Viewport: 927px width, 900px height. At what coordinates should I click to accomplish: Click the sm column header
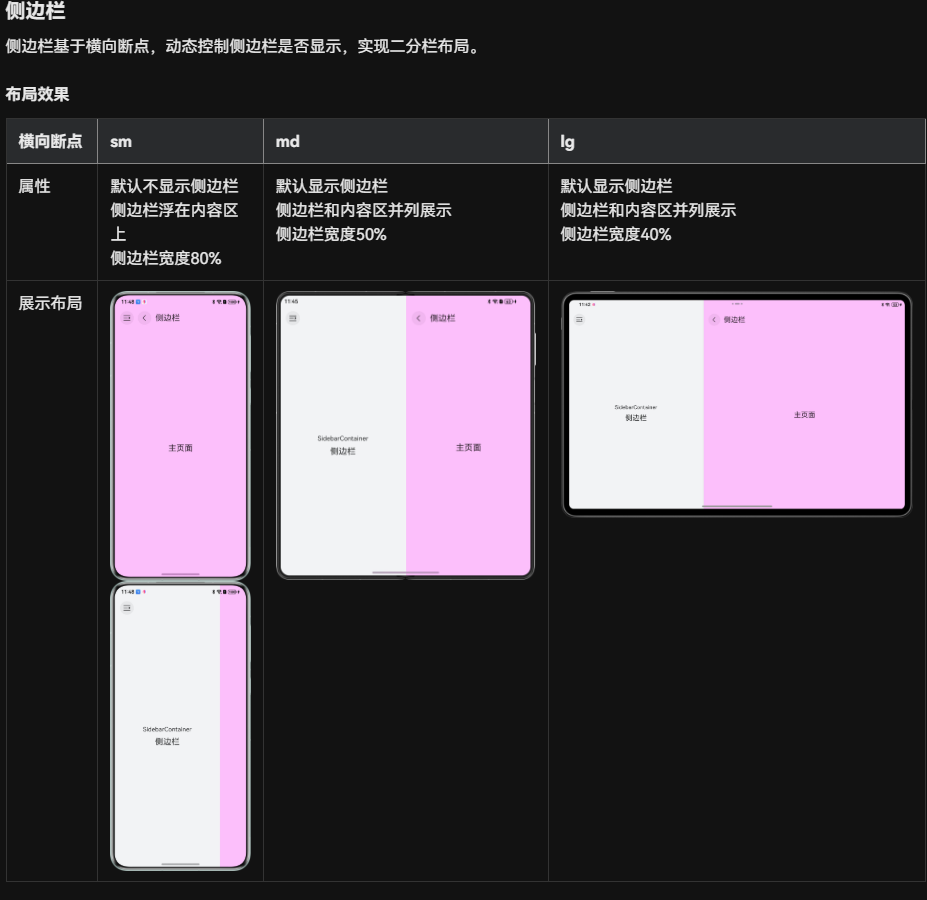(121, 141)
